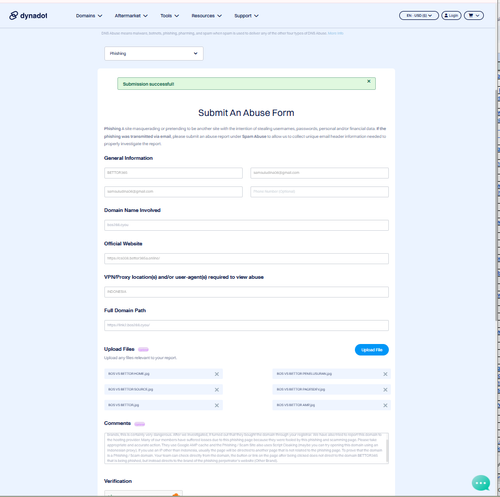
Task: Click the Full Domain Path field
Action: [x=246, y=325]
